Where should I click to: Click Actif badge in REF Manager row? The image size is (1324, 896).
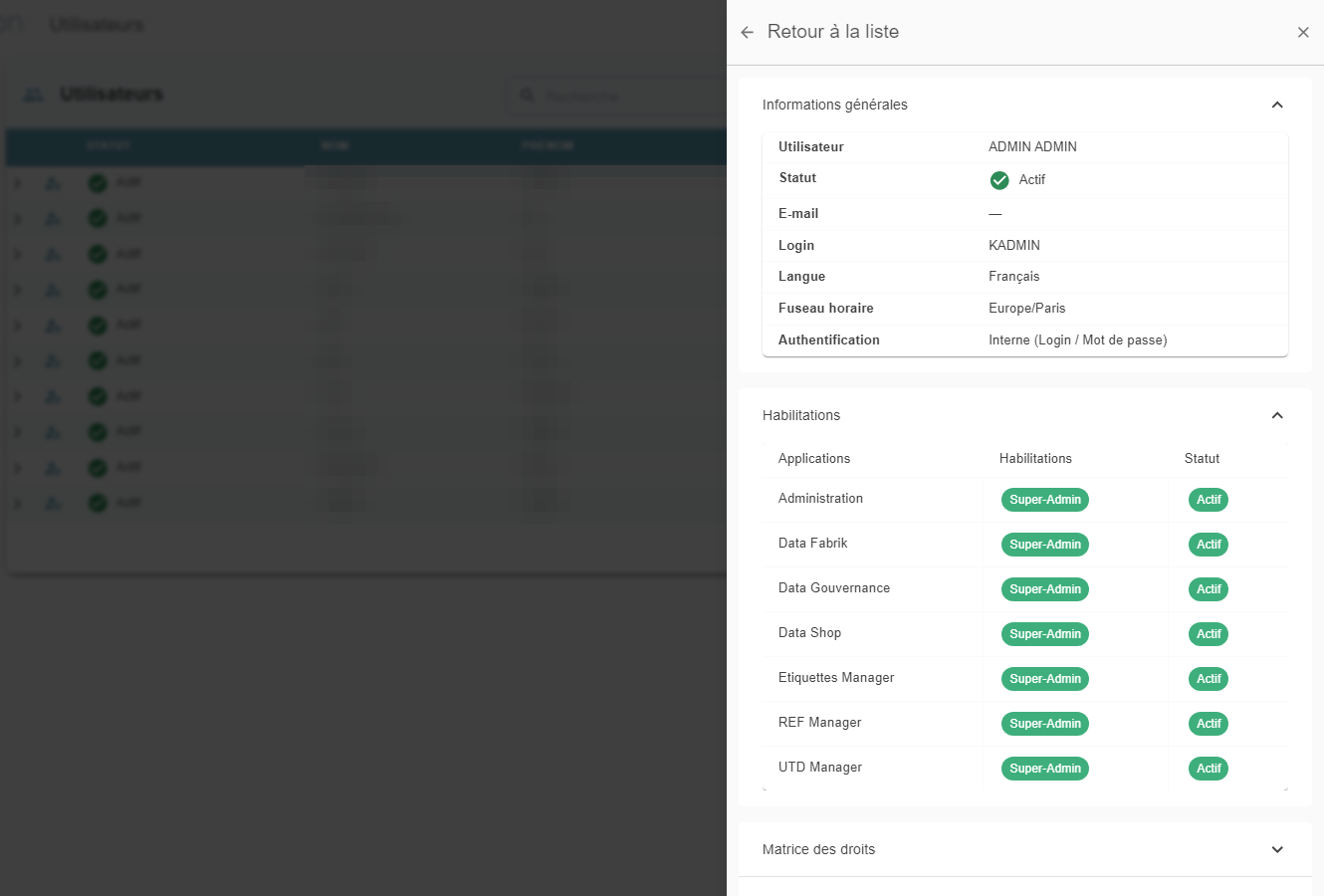coord(1209,724)
